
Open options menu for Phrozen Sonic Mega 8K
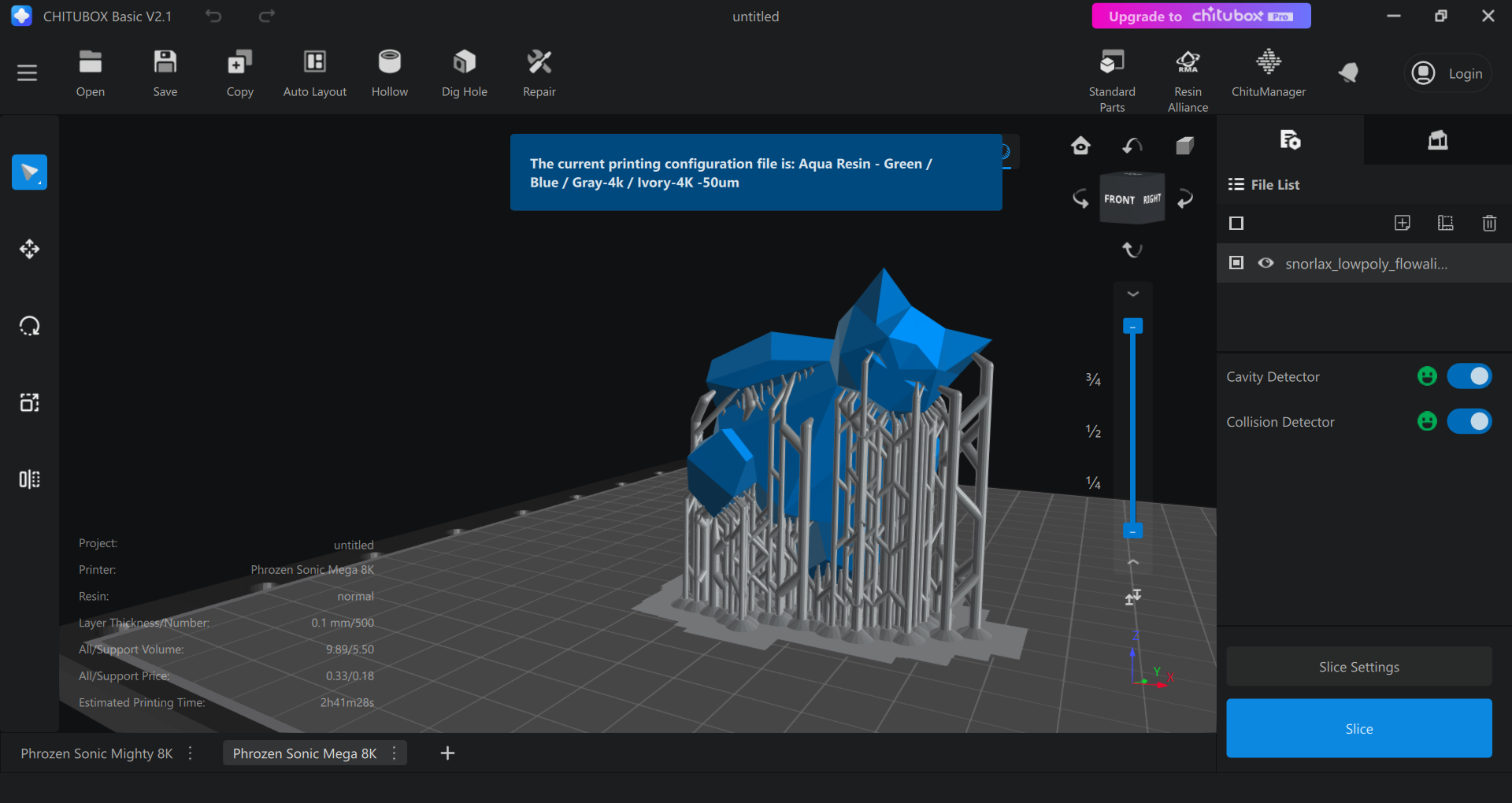pyautogui.click(x=394, y=753)
